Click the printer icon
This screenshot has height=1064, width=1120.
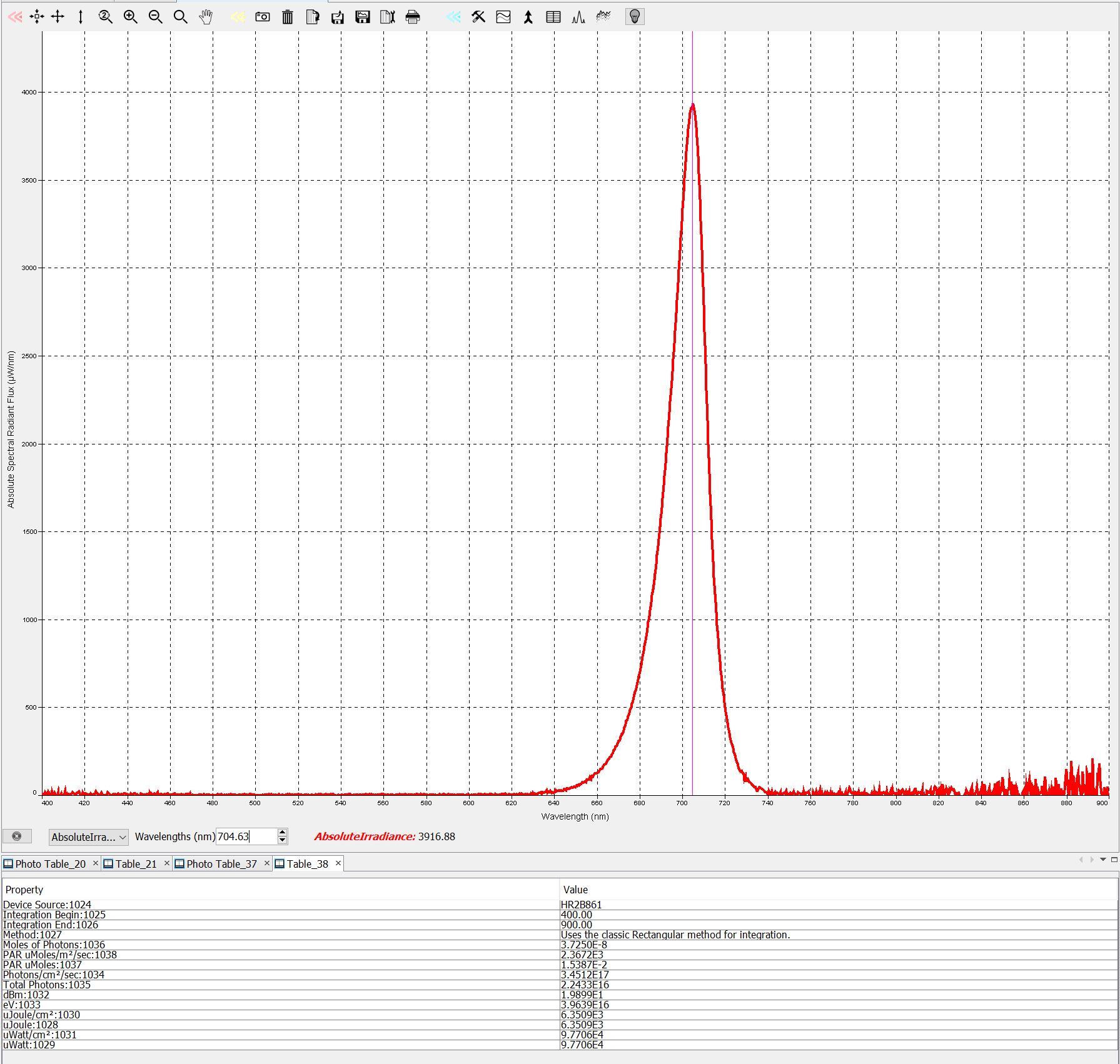413,17
